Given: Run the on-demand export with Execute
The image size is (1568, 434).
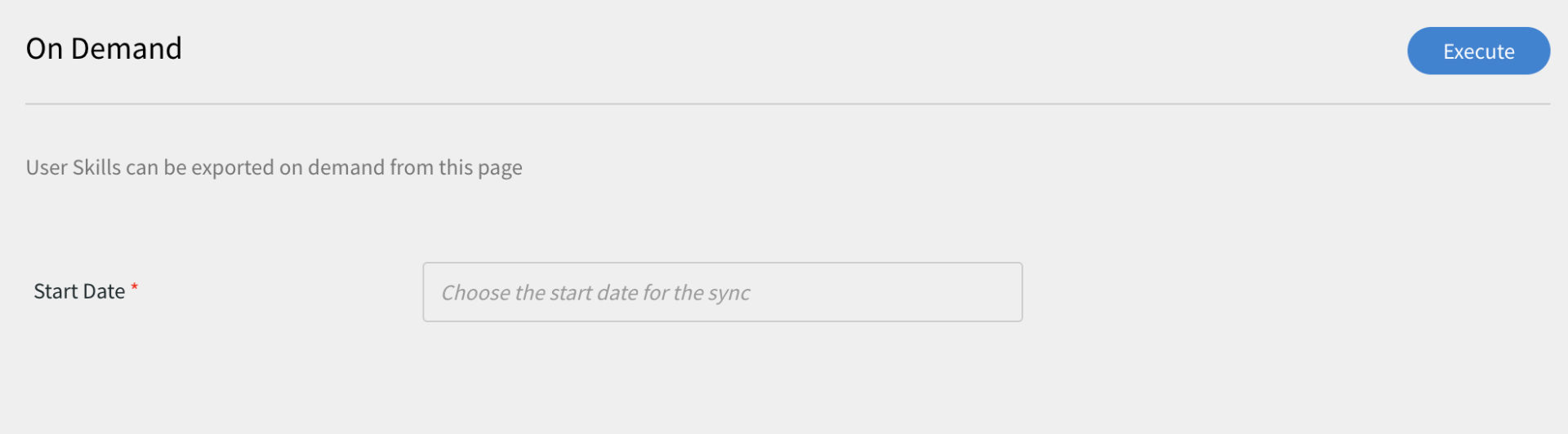Looking at the screenshot, I should tap(1478, 51).
